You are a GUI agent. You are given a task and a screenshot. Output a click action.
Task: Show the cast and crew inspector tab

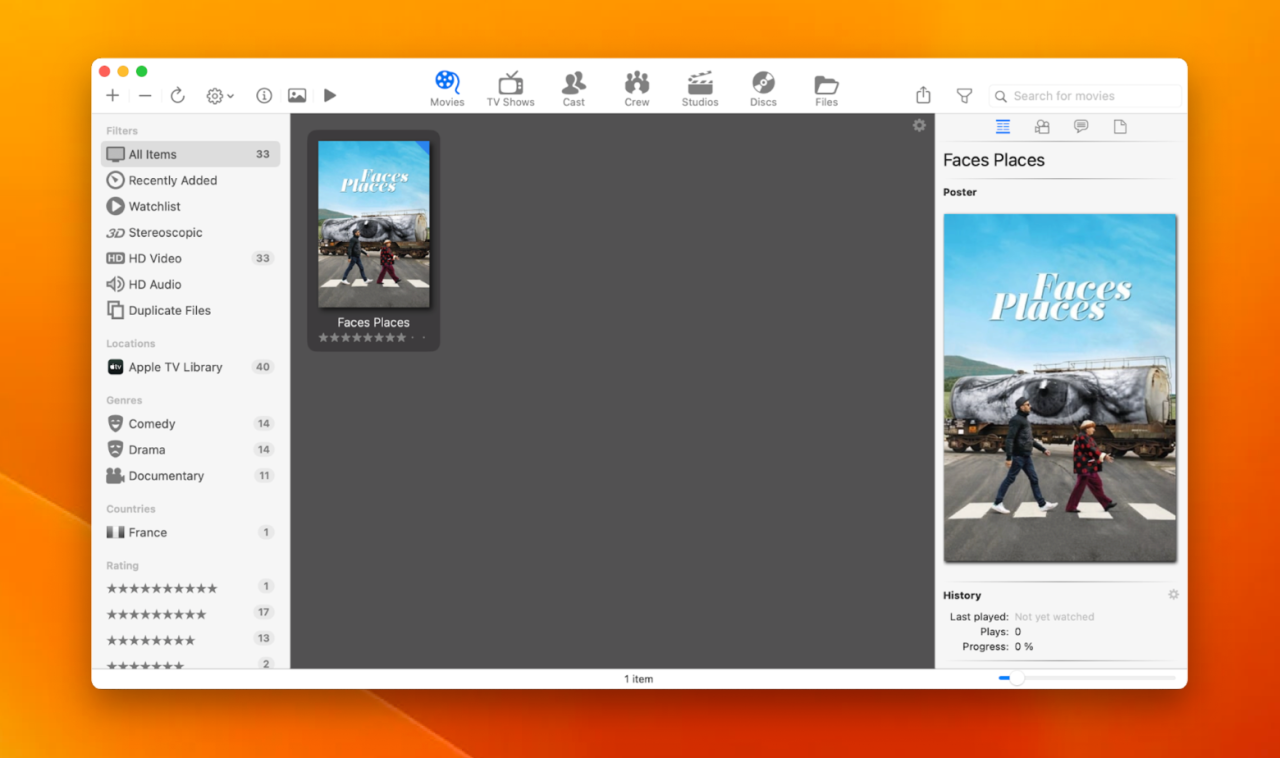[x=1042, y=127]
